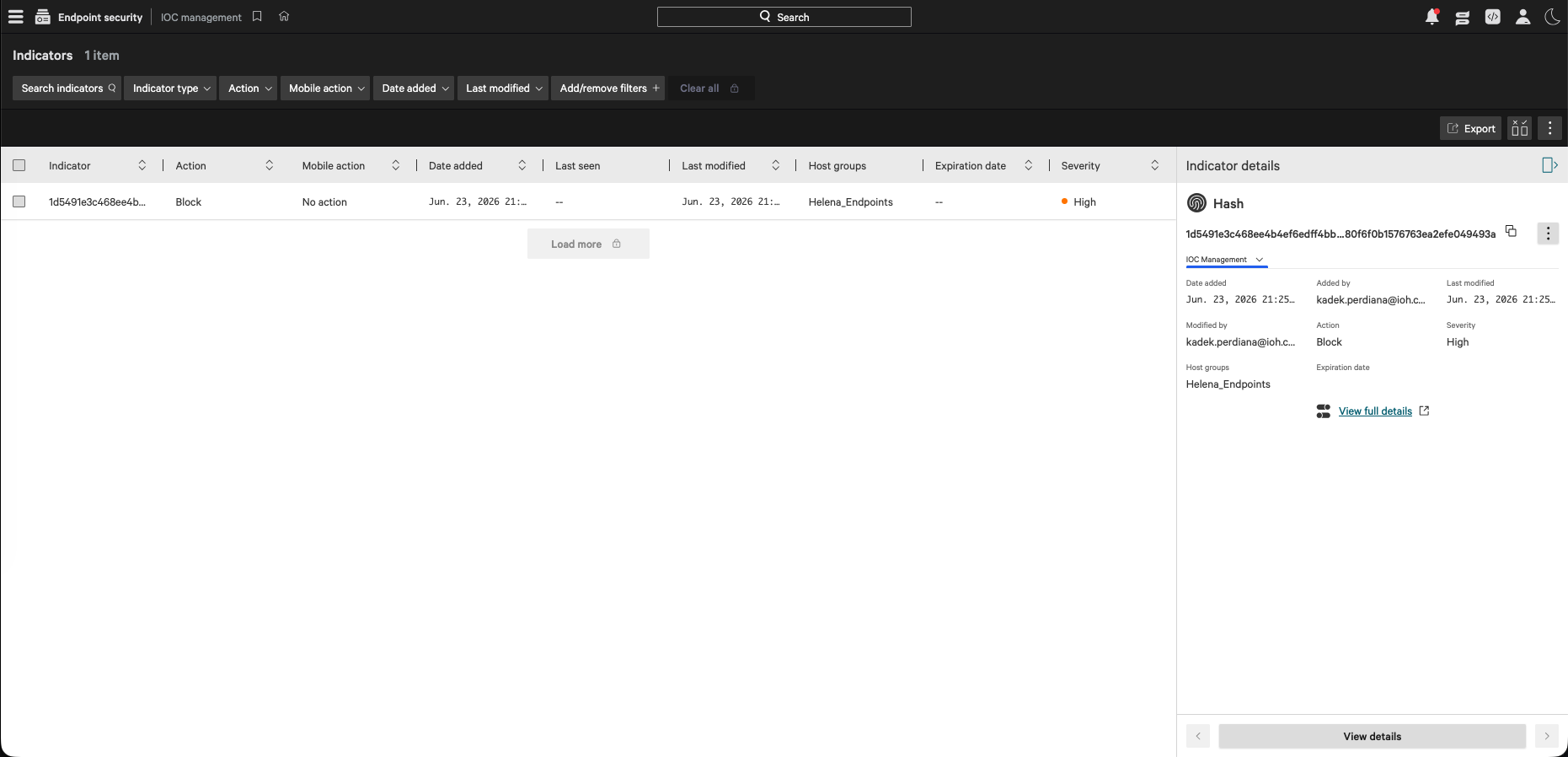This screenshot has height=757, width=1568.
Task: Click the top Search field
Action: pyautogui.click(x=784, y=17)
